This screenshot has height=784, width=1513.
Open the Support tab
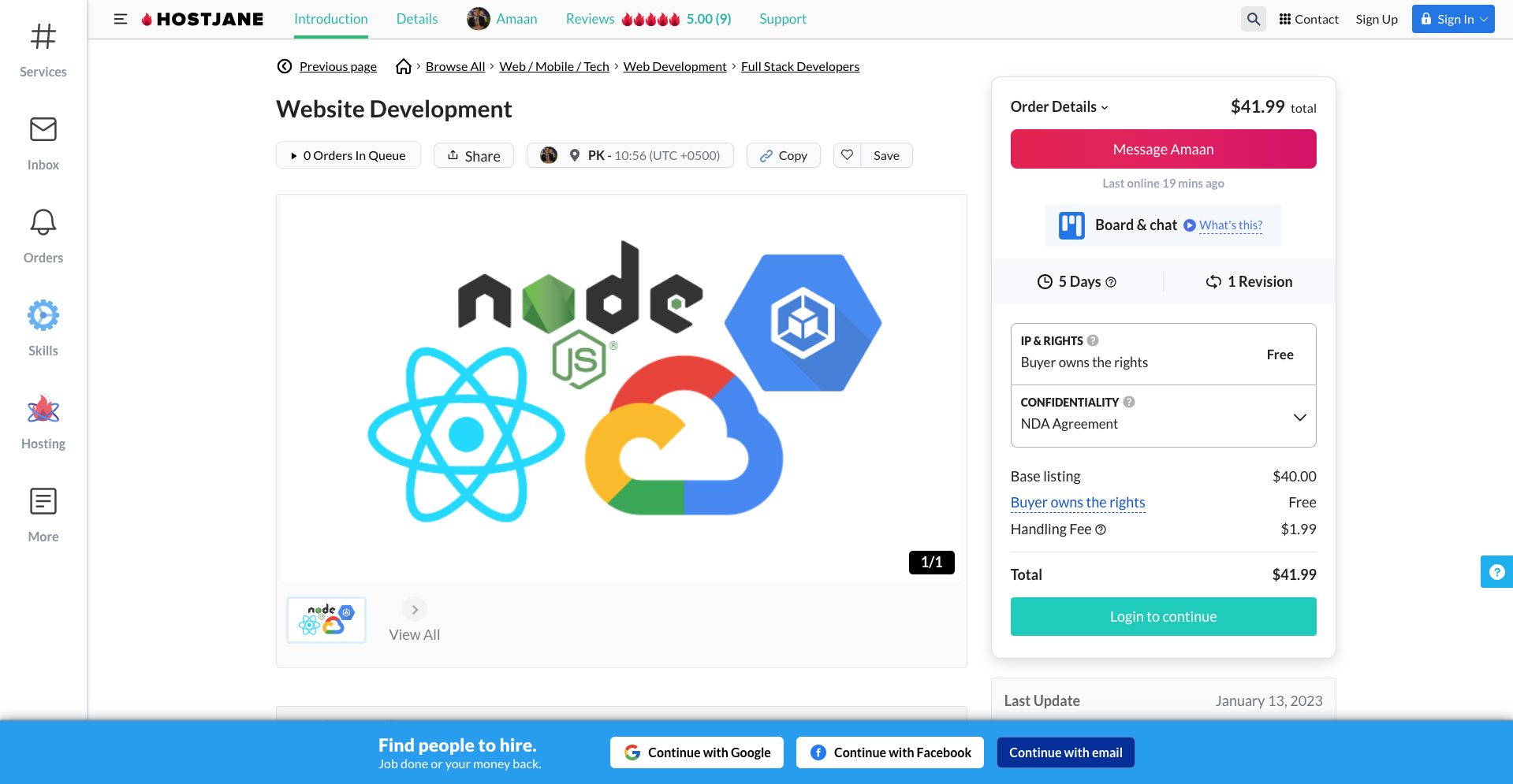point(783,19)
